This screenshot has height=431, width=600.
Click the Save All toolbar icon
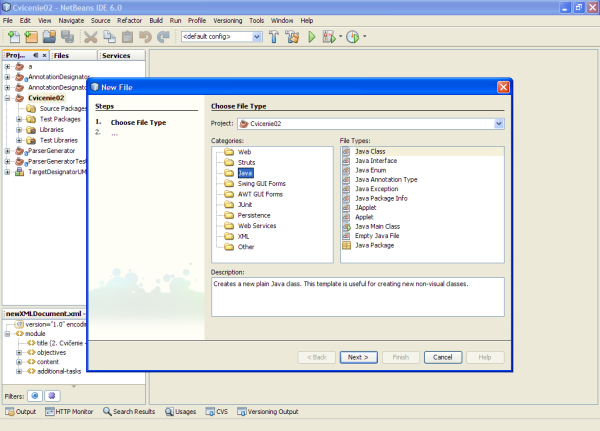(68, 37)
